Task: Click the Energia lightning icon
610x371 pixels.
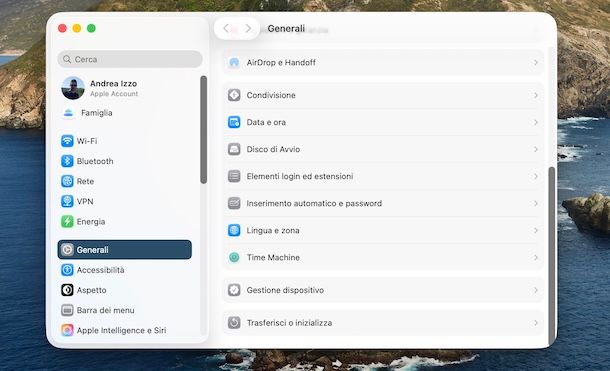Action: [x=67, y=221]
